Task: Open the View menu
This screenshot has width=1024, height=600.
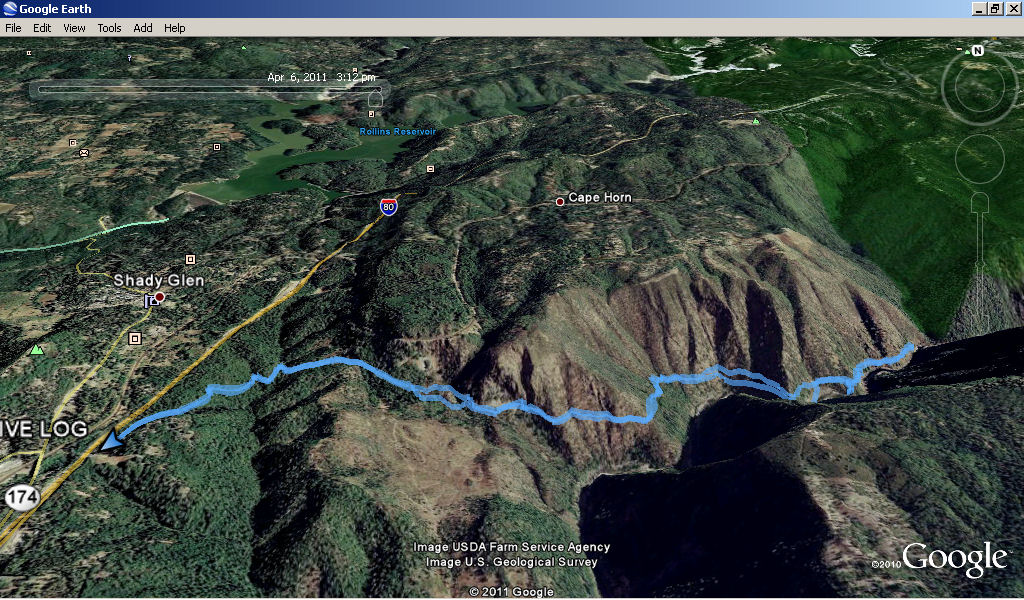Action: (74, 28)
